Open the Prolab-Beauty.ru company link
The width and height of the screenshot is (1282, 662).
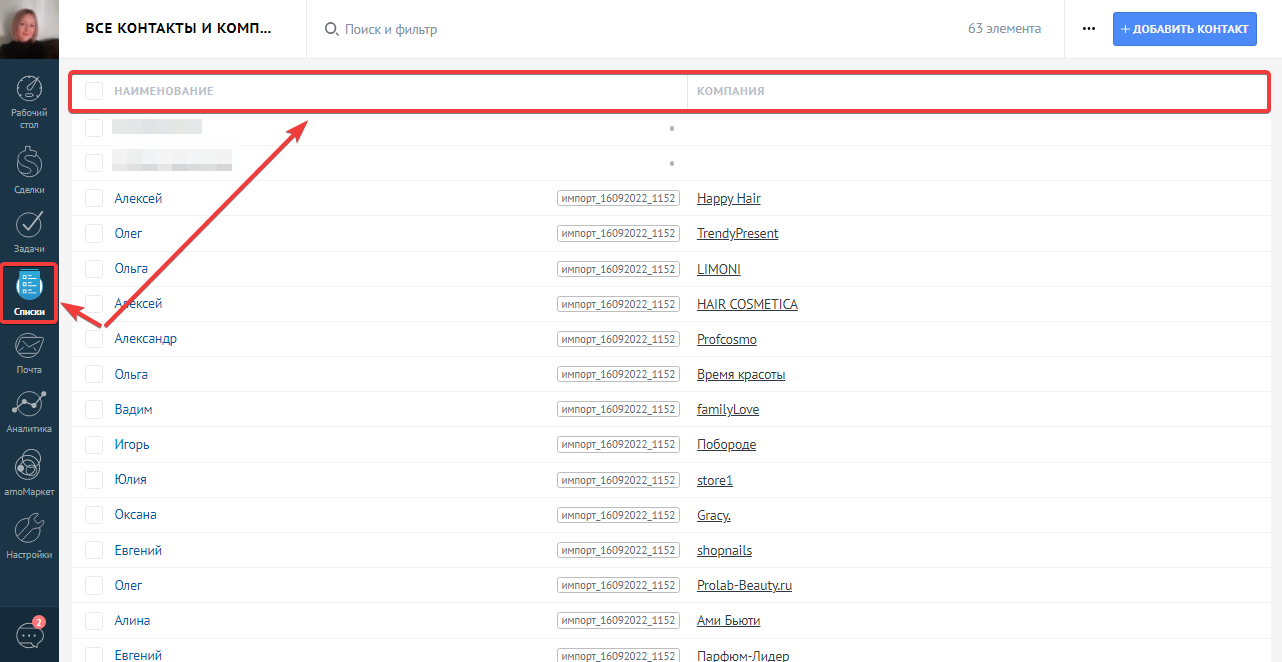[745, 585]
